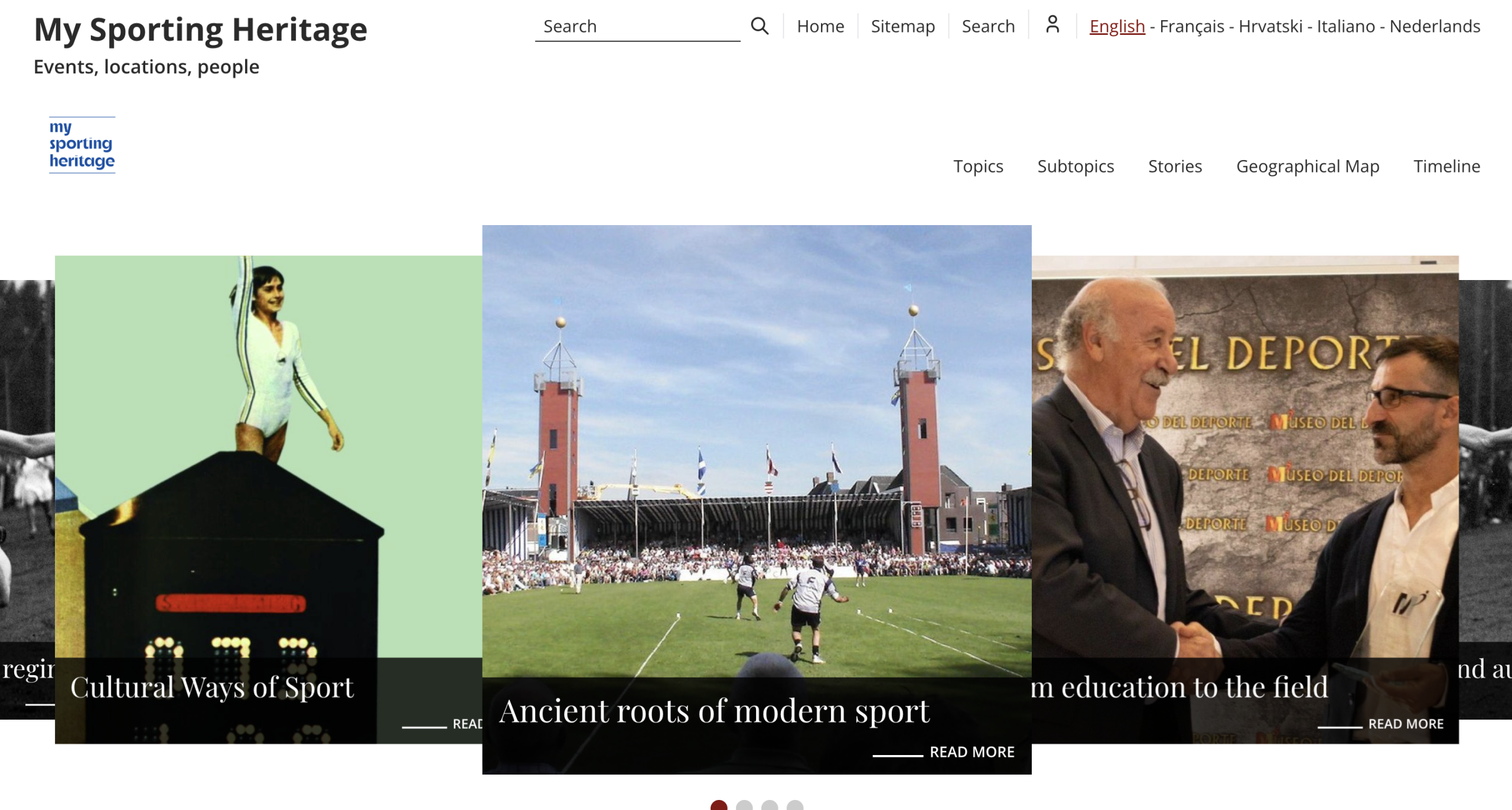The image size is (1512, 810).
Task: Click the magnifying glass search icon
Action: (760, 26)
